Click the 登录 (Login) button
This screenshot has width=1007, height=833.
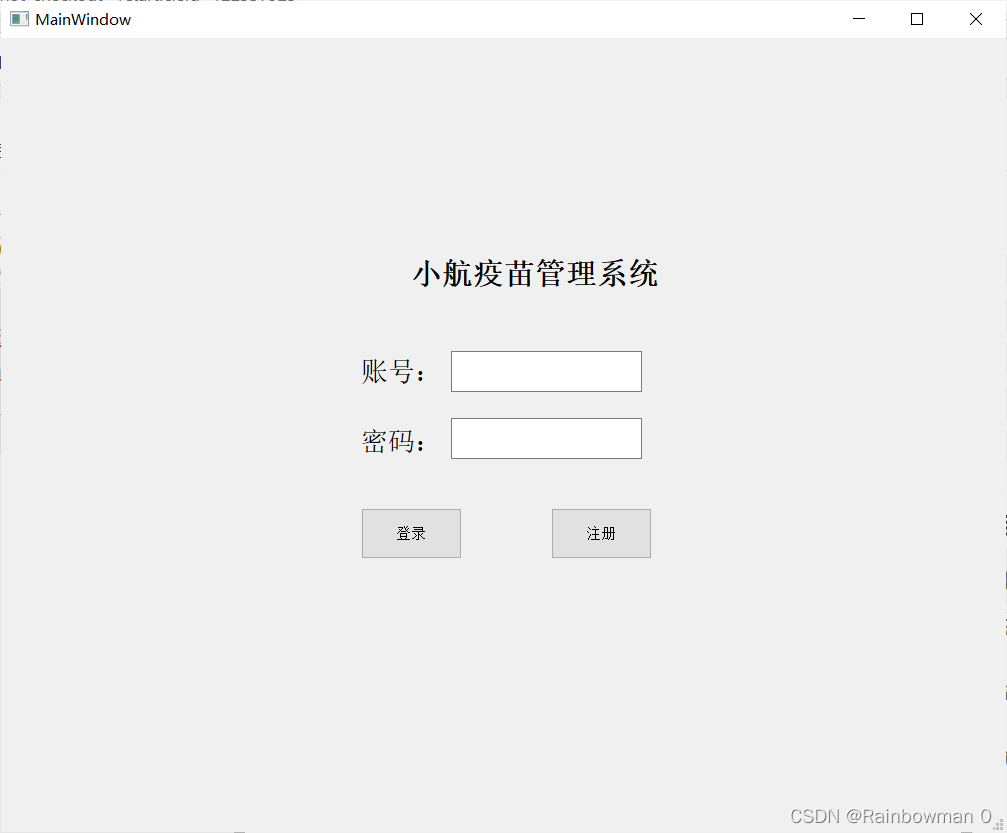tap(411, 533)
